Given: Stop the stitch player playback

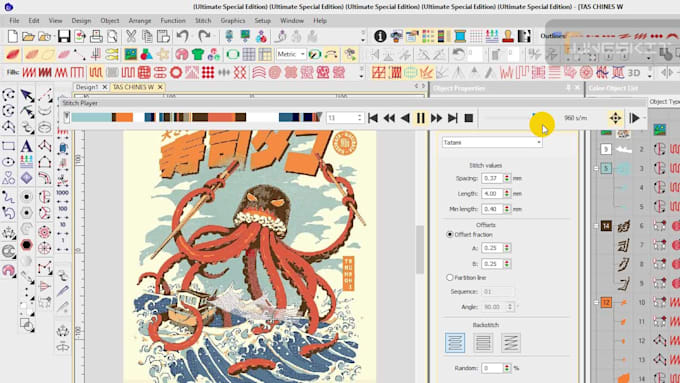Looking at the screenshot, I should point(468,118).
